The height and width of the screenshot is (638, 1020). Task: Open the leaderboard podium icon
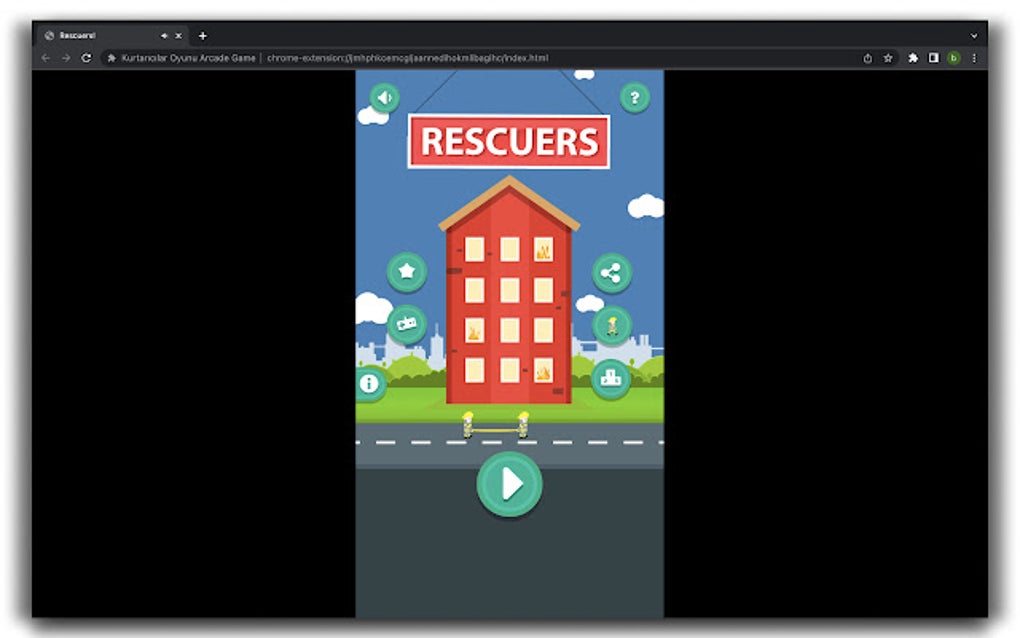[613, 379]
